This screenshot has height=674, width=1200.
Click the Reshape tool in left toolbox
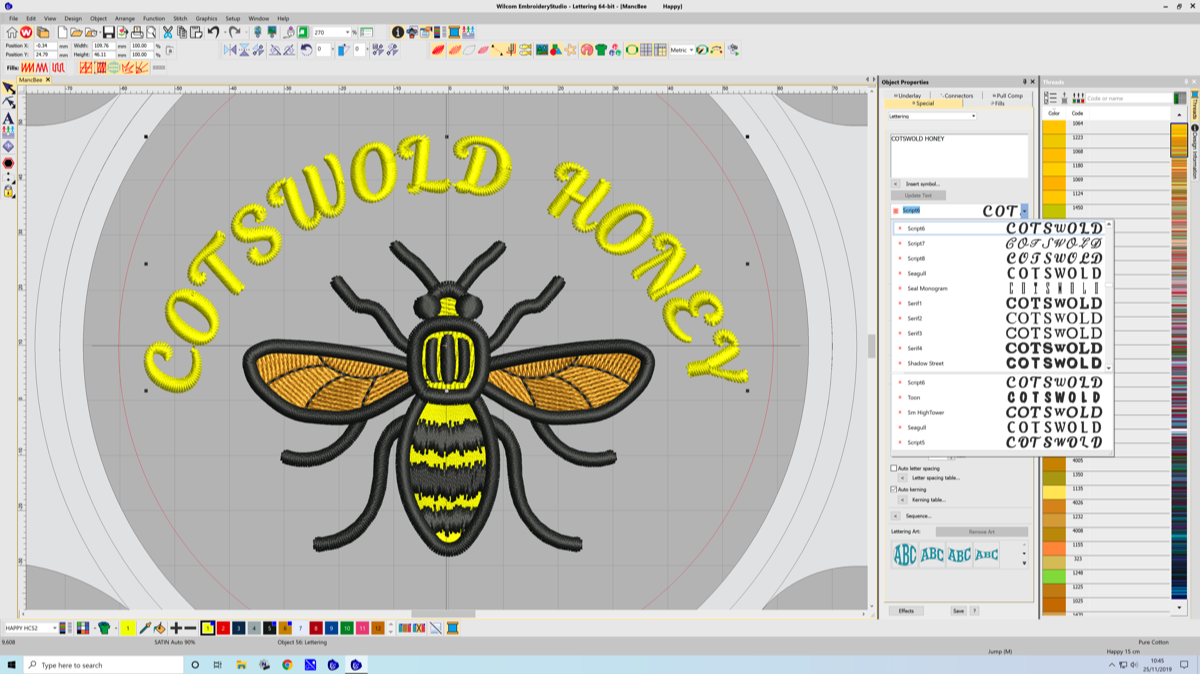(x=8, y=103)
